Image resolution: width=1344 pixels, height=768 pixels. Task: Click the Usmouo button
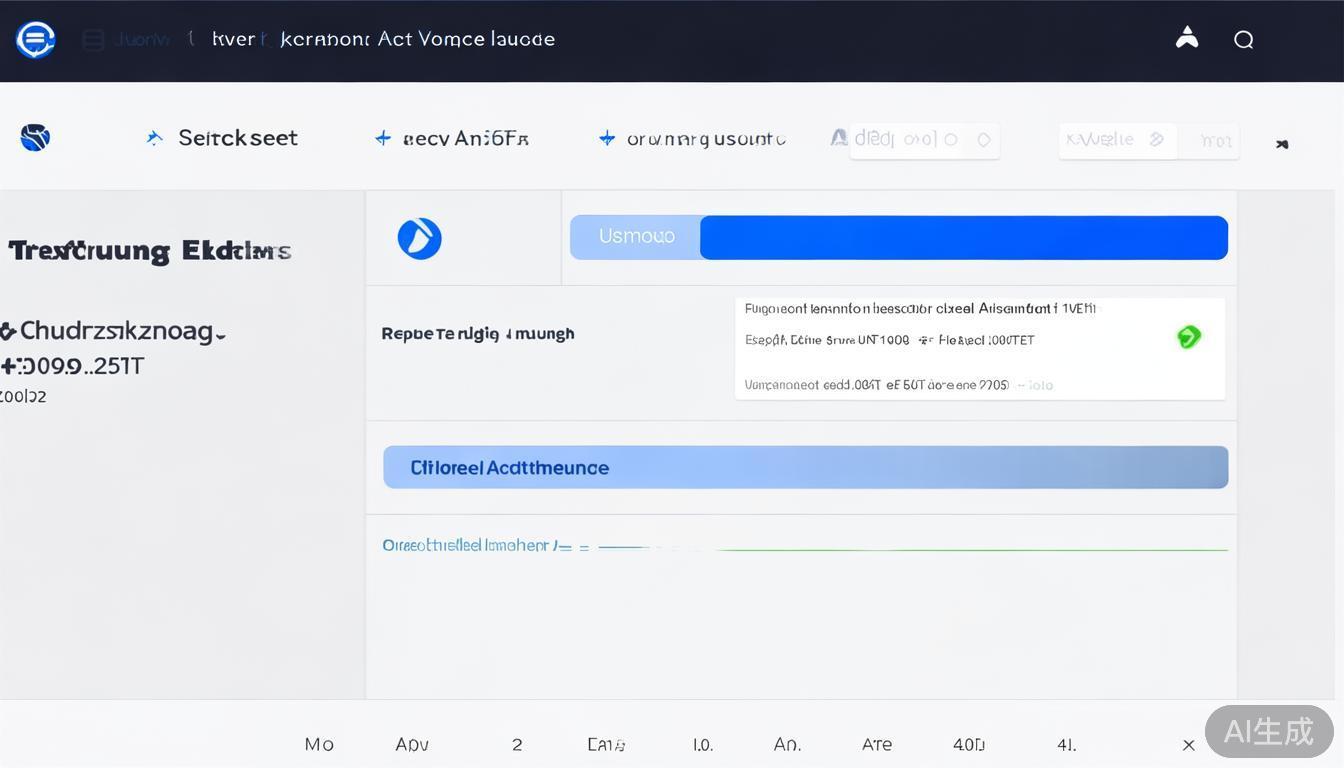[x=636, y=237]
